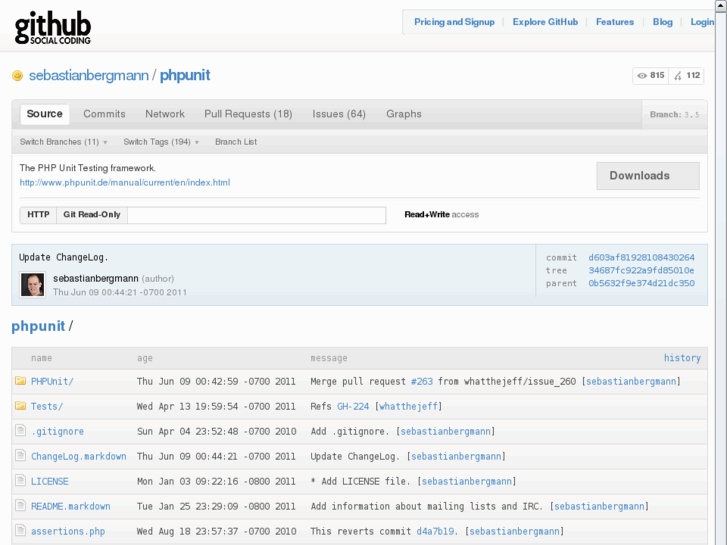727x545 pixels.
Task: Click the forks icon showing 112
Action: point(679,76)
